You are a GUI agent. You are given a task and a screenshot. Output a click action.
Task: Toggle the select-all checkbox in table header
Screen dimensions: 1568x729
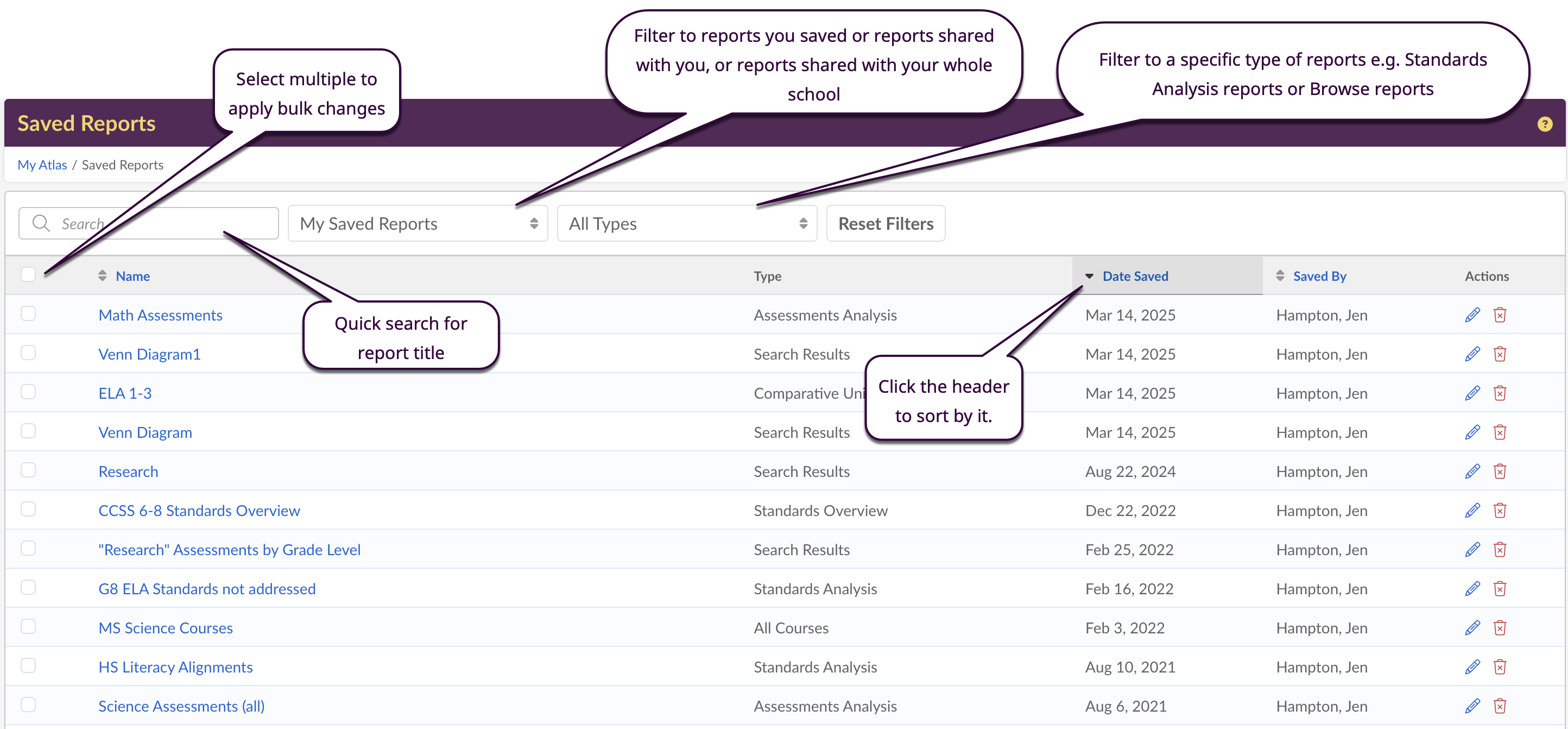point(28,275)
